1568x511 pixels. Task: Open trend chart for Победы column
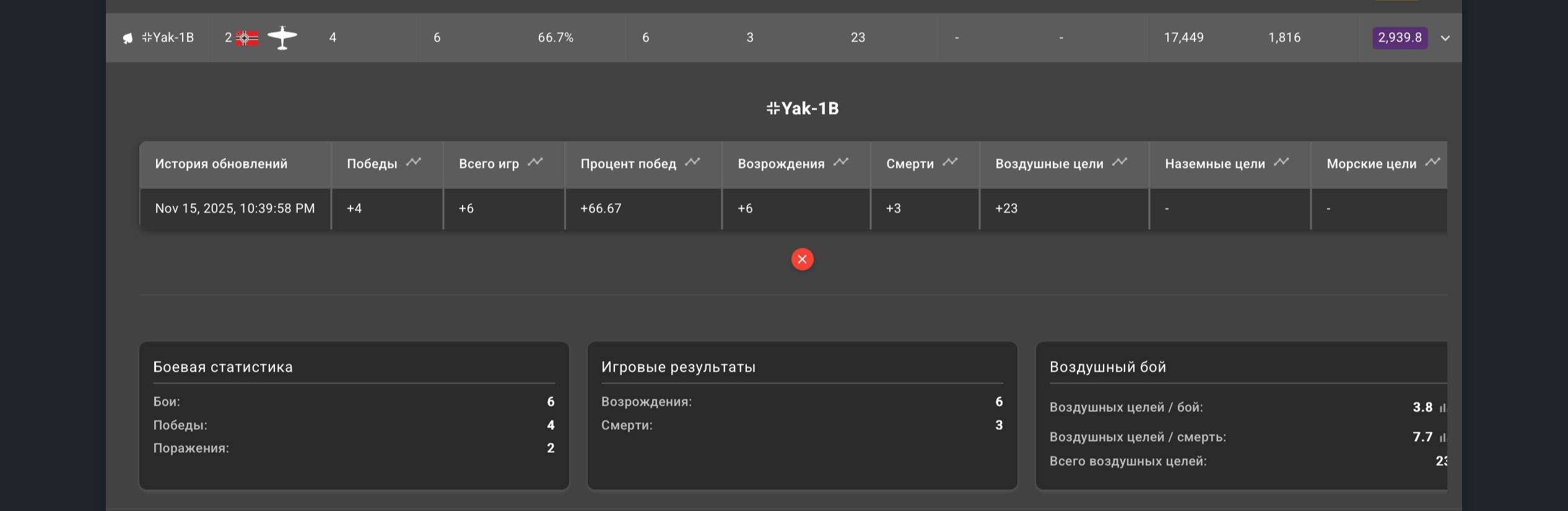click(x=413, y=162)
